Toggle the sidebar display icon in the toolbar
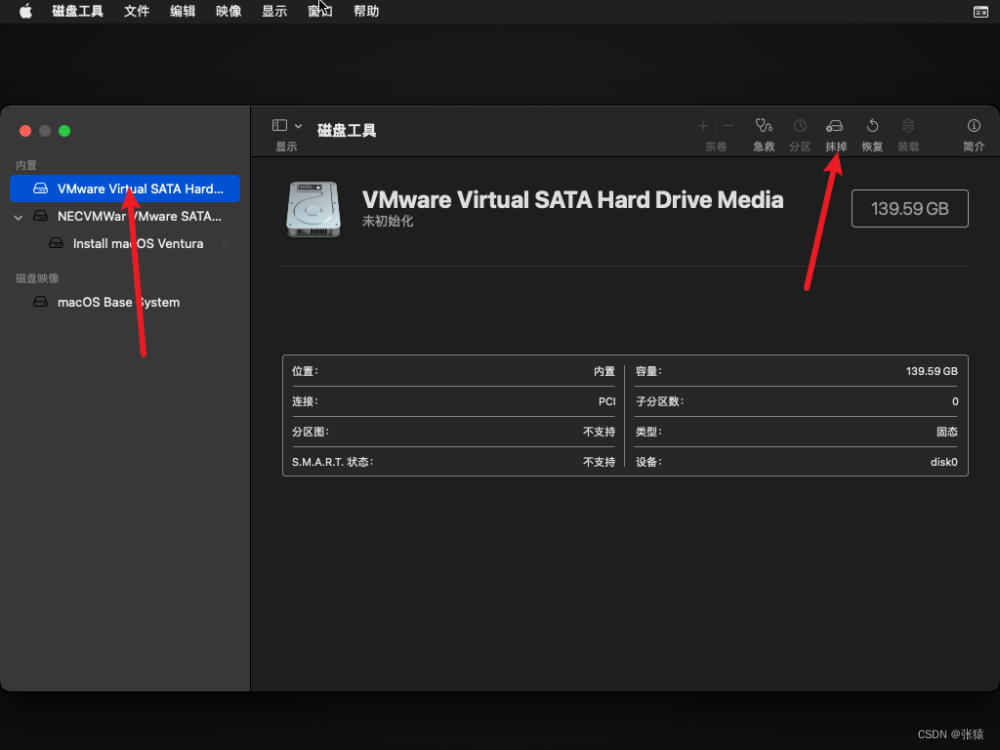 point(279,125)
